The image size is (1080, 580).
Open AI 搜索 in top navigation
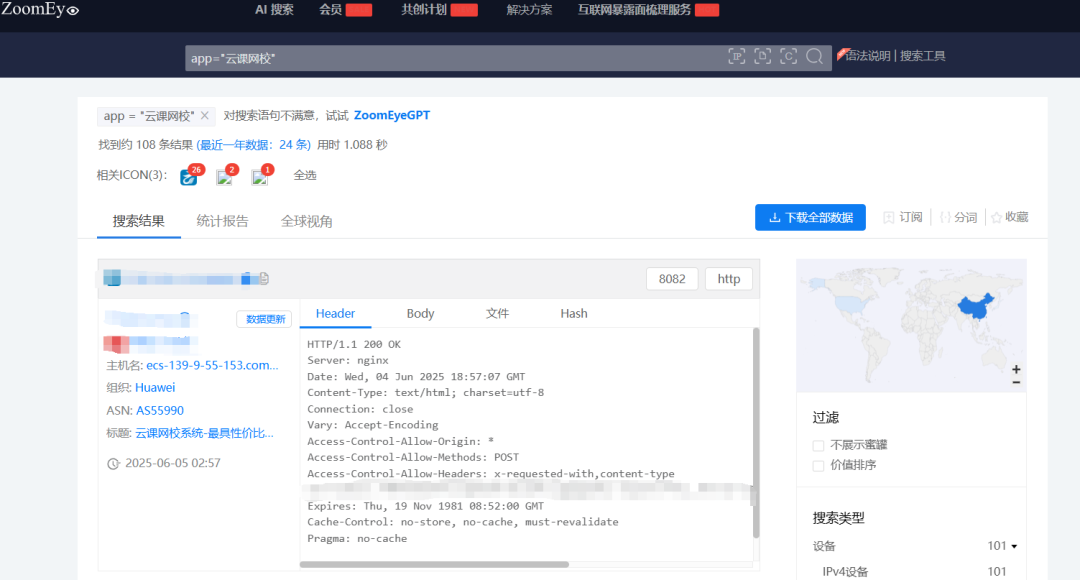pyautogui.click(x=274, y=10)
